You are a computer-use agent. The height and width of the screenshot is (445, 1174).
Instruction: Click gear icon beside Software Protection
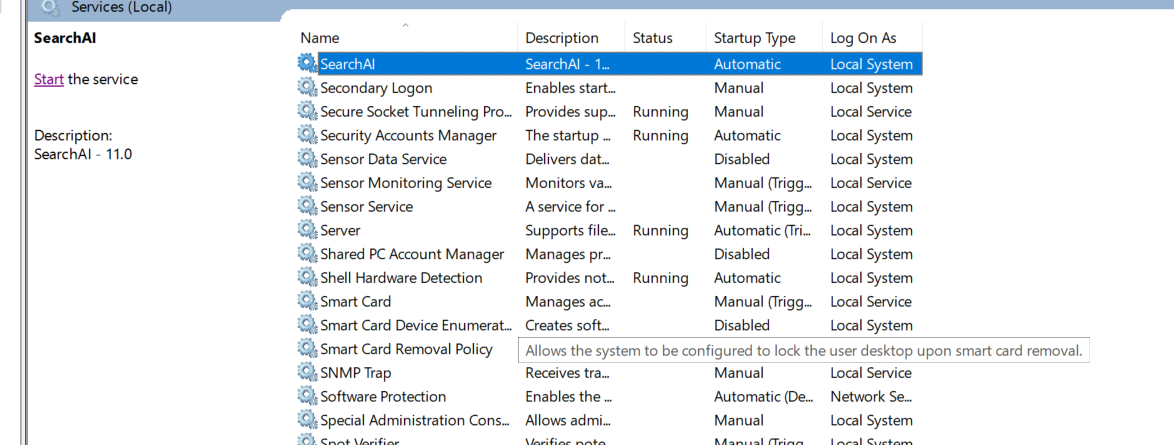[x=308, y=396]
